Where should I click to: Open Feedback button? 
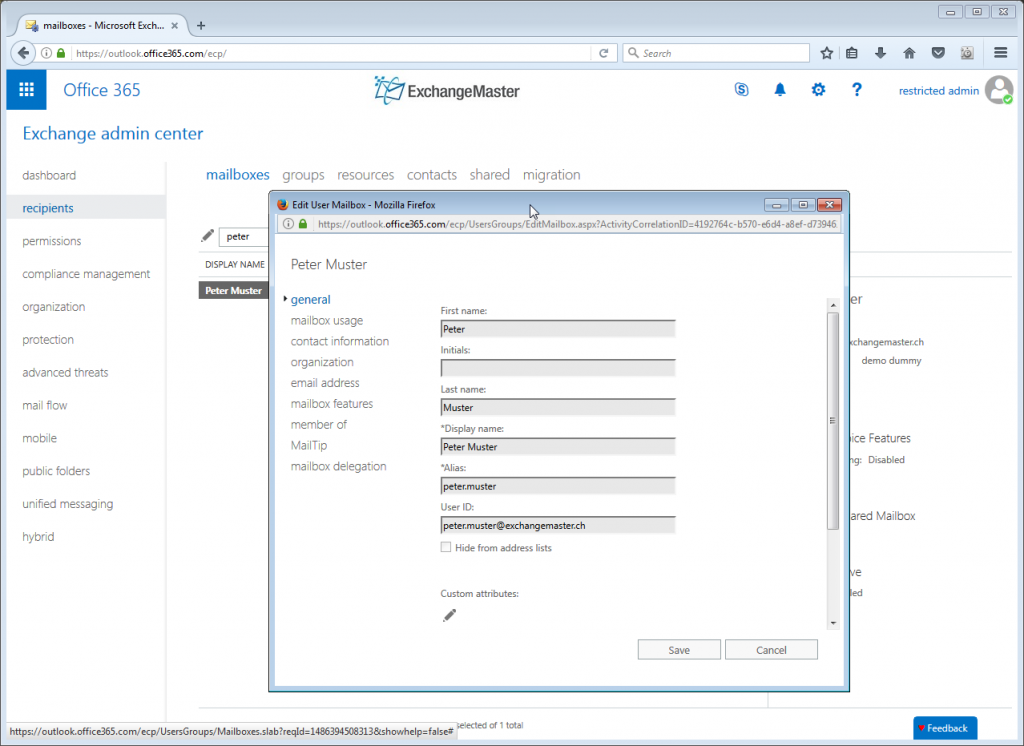tap(945, 728)
